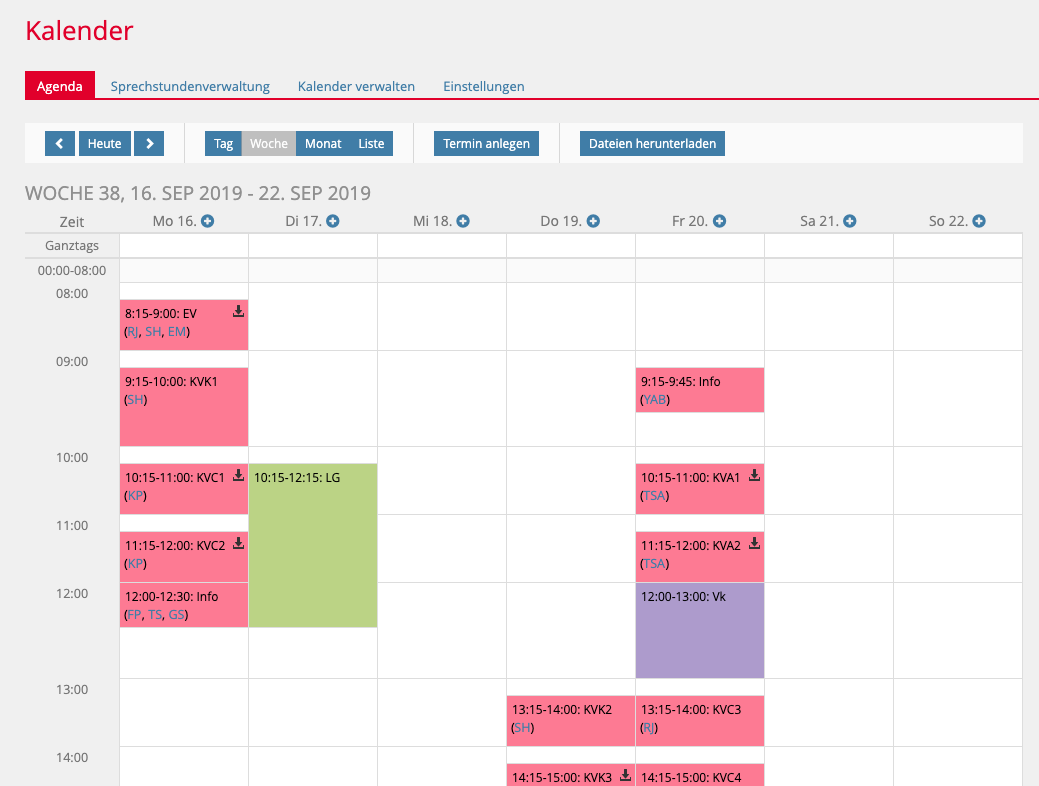Download files of Monday KVC1 event
Screen dimensions: 1039x786
tap(238, 476)
